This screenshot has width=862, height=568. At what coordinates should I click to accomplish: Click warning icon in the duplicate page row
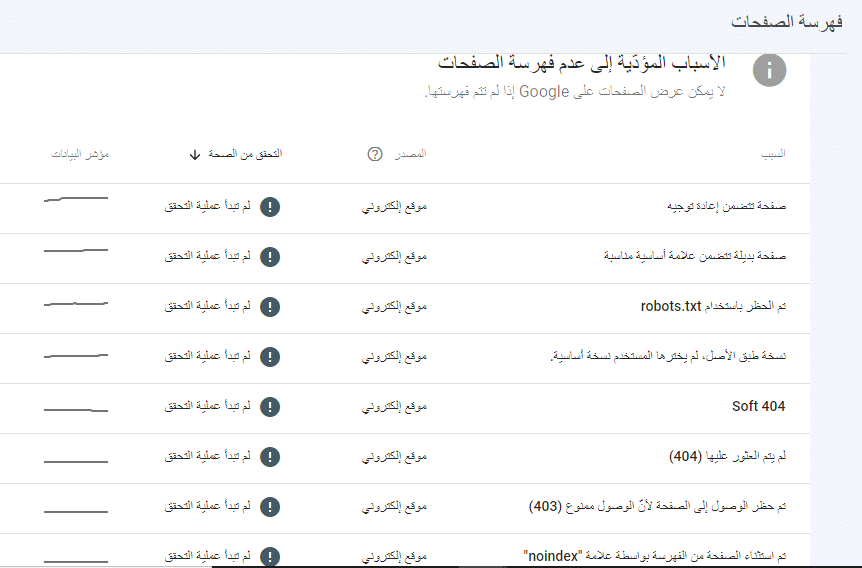tap(270, 357)
